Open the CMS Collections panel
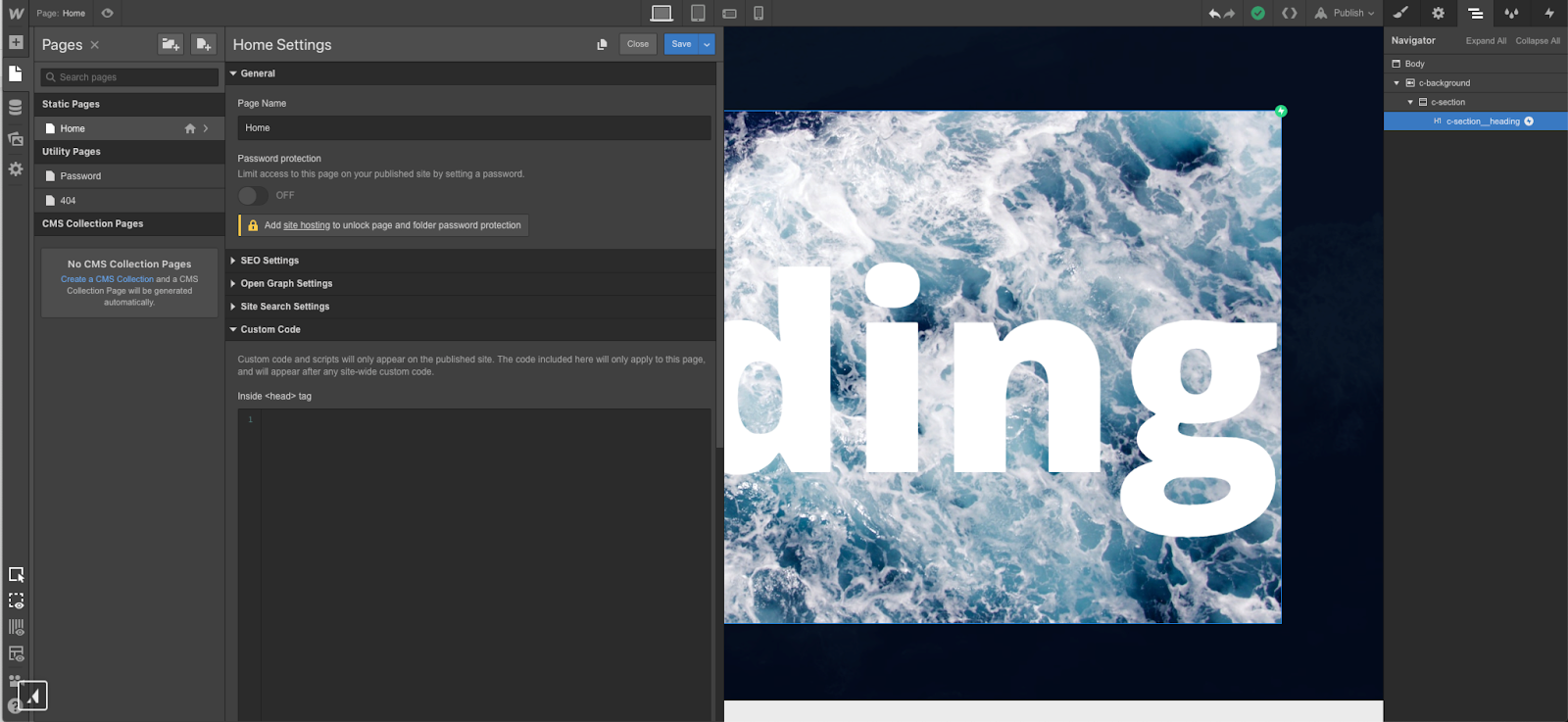The image size is (1568, 722). (x=16, y=107)
